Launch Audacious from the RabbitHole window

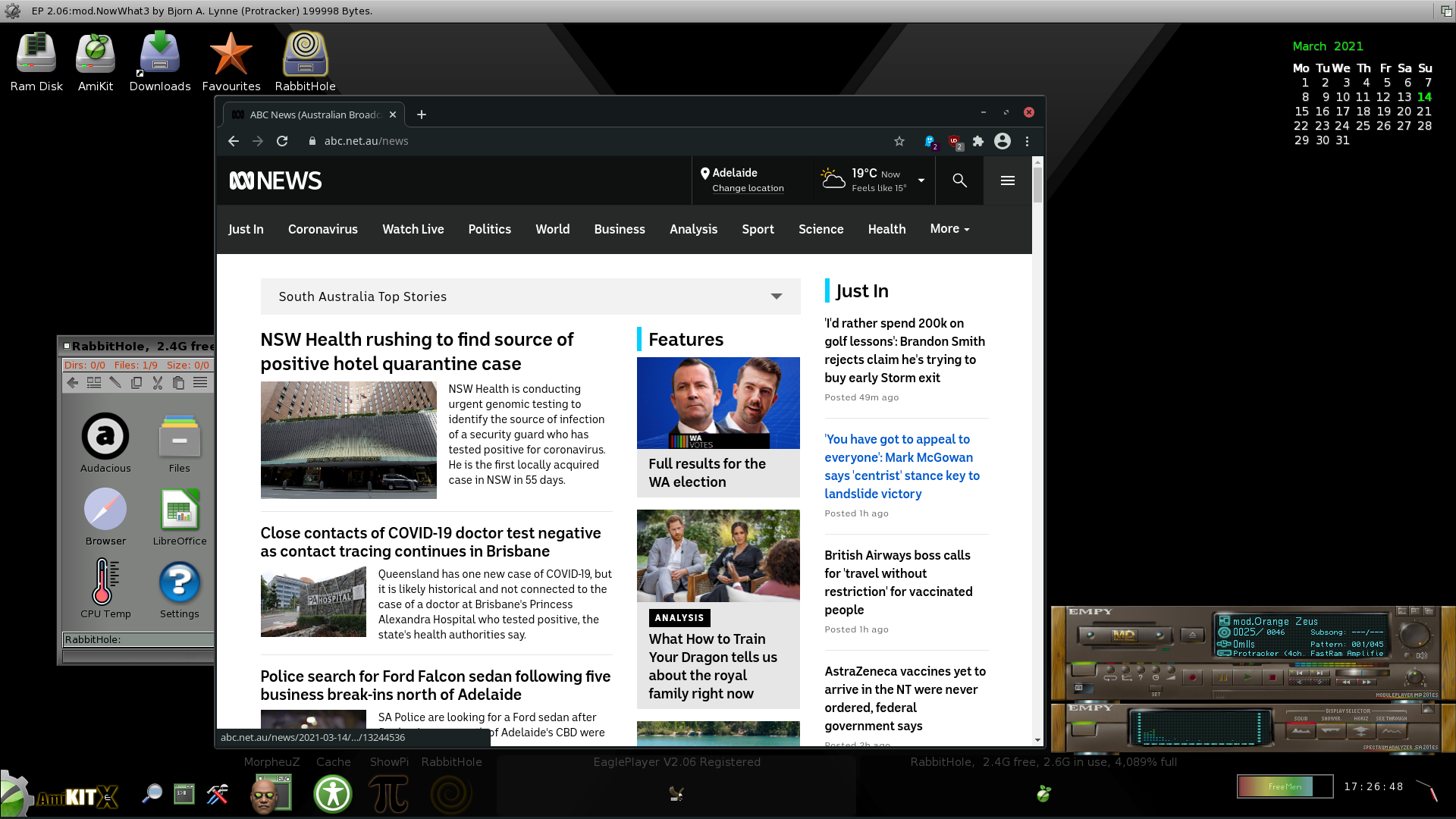tap(105, 444)
